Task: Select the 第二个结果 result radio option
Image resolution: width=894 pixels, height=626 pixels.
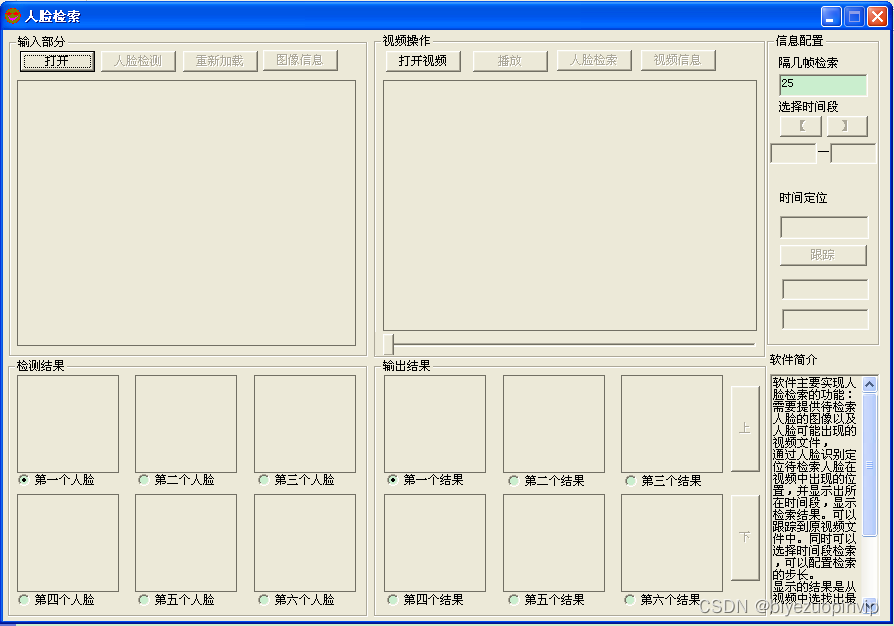Action: pos(512,479)
